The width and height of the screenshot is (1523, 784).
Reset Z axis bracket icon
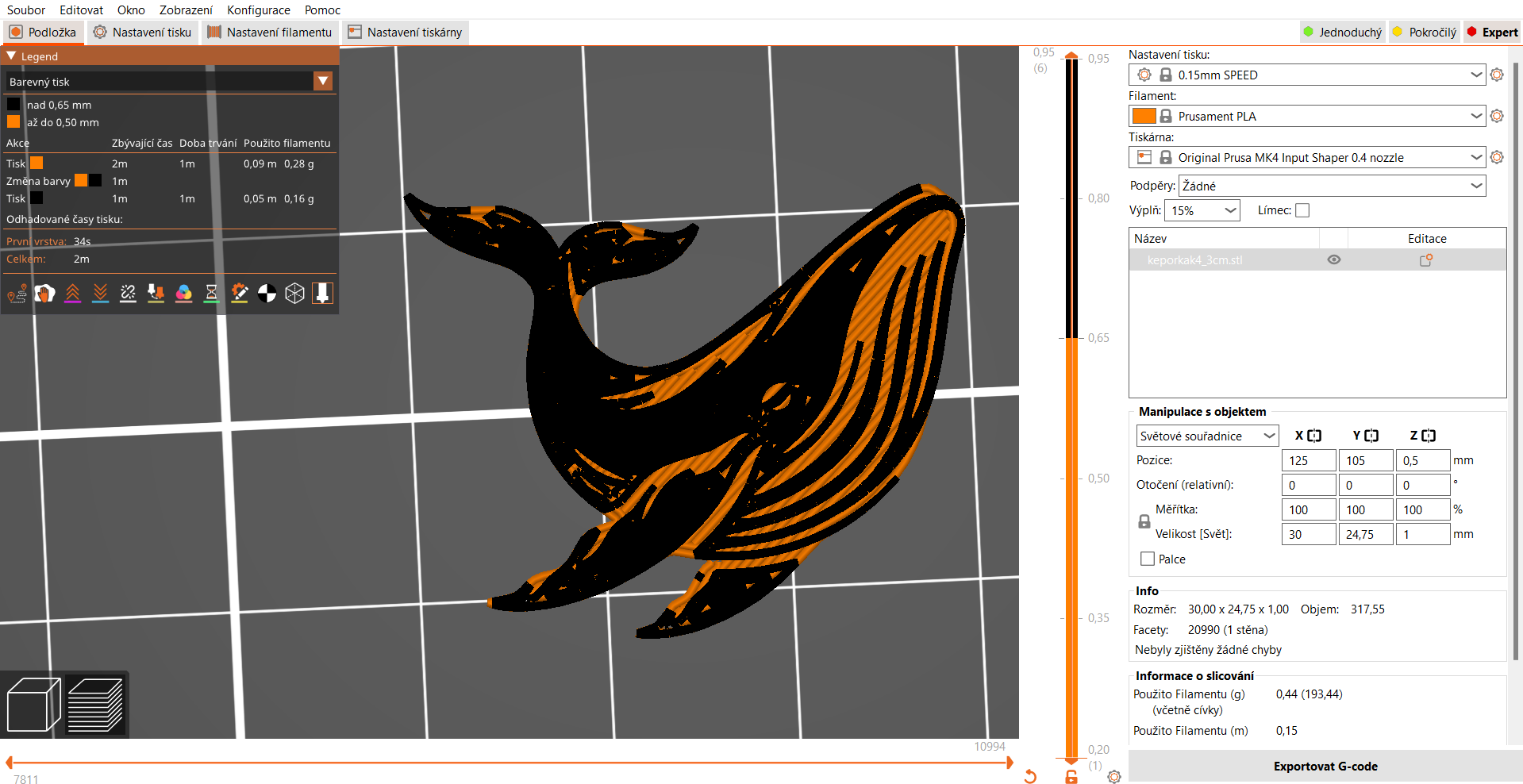click(1429, 436)
